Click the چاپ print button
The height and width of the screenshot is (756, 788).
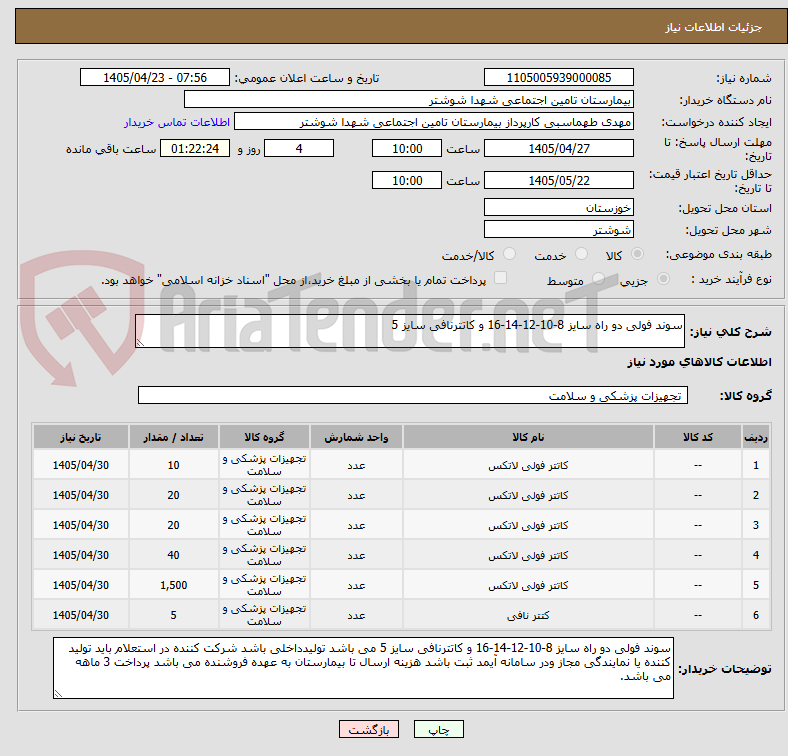tap(439, 729)
